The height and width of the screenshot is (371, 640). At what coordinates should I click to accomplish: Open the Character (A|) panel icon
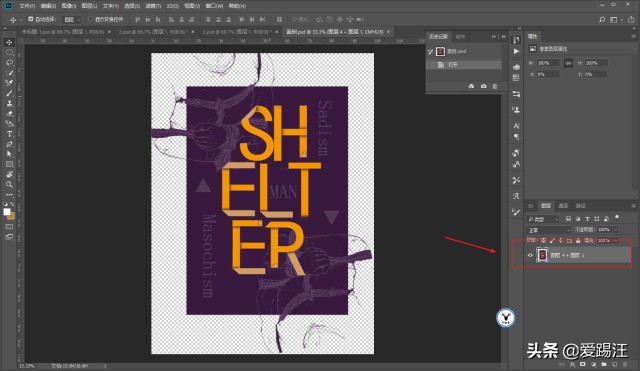point(516,126)
